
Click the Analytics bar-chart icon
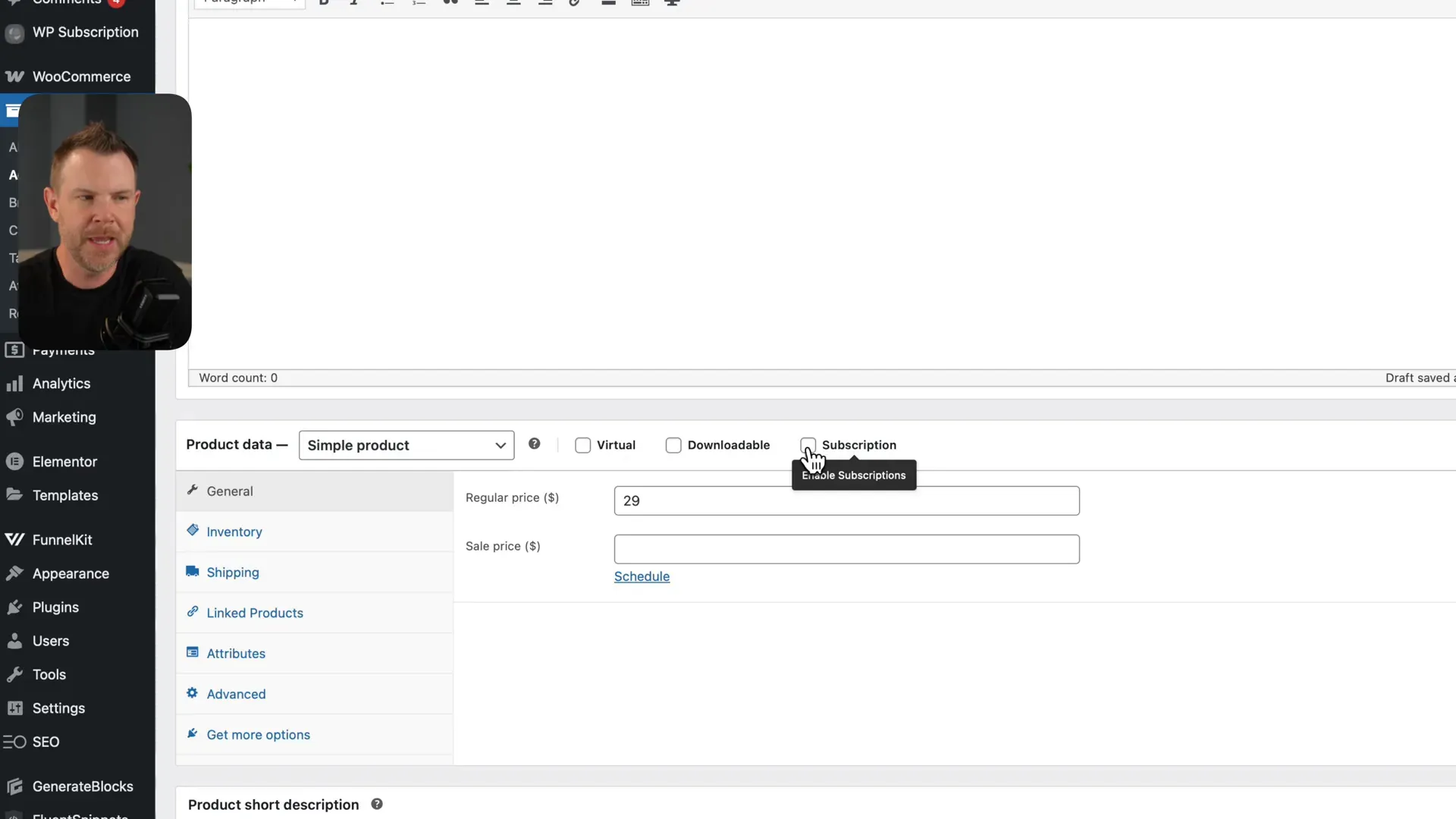click(14, 384)
